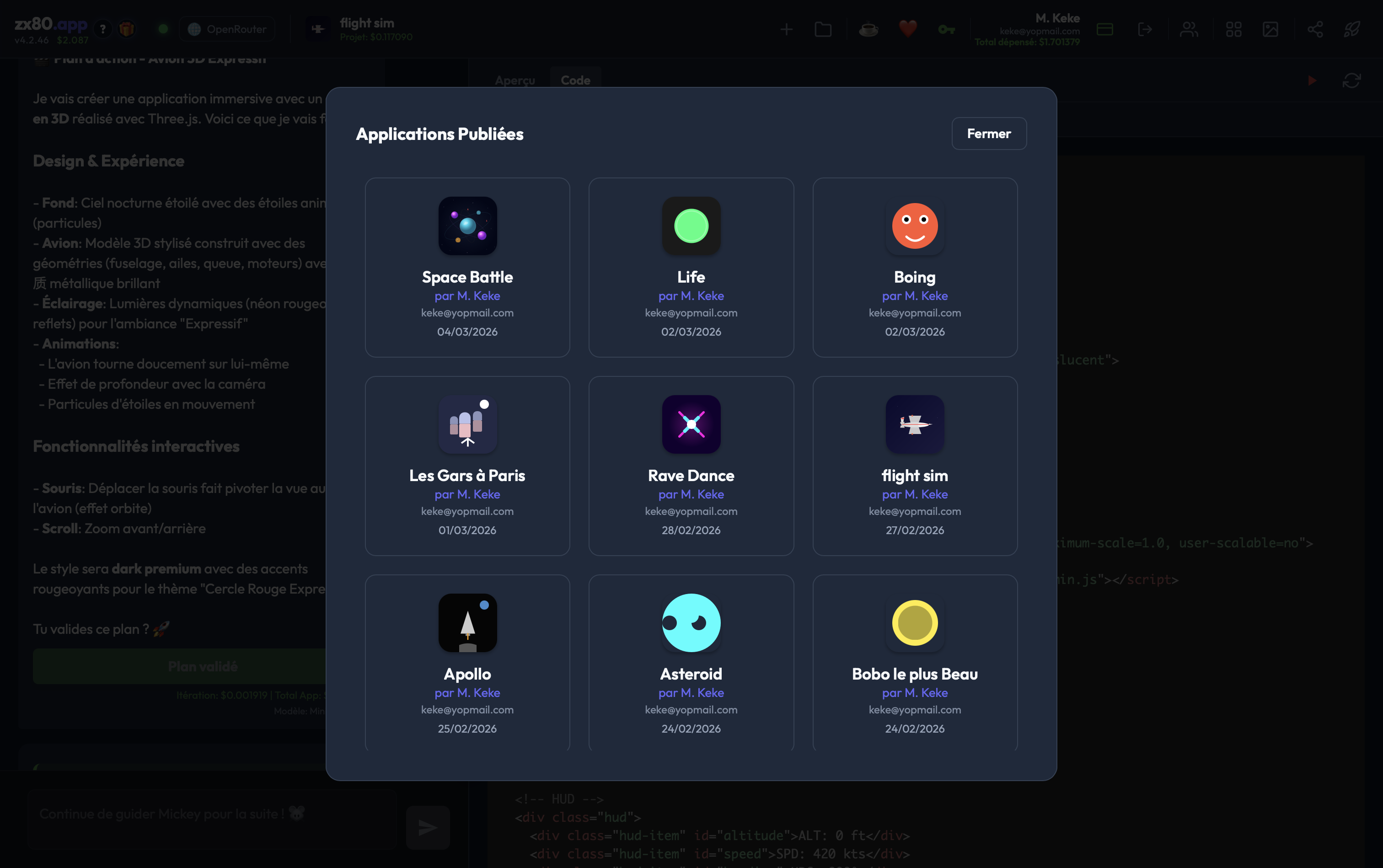Image resolution: width=1383 pixels, height=868 pixels.
Task: Click the logout icon in top bar
Action: tap(1145, 29)
